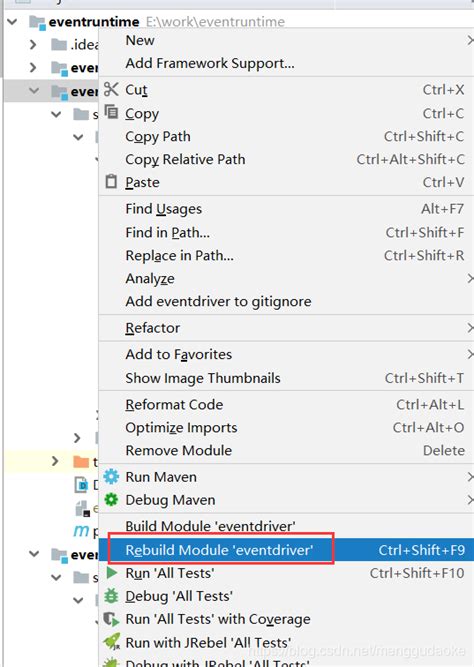This screenshot has height=667, width=474.
Task: Click the Debug 'All Tests' bug icon
Action: (111, 596)
